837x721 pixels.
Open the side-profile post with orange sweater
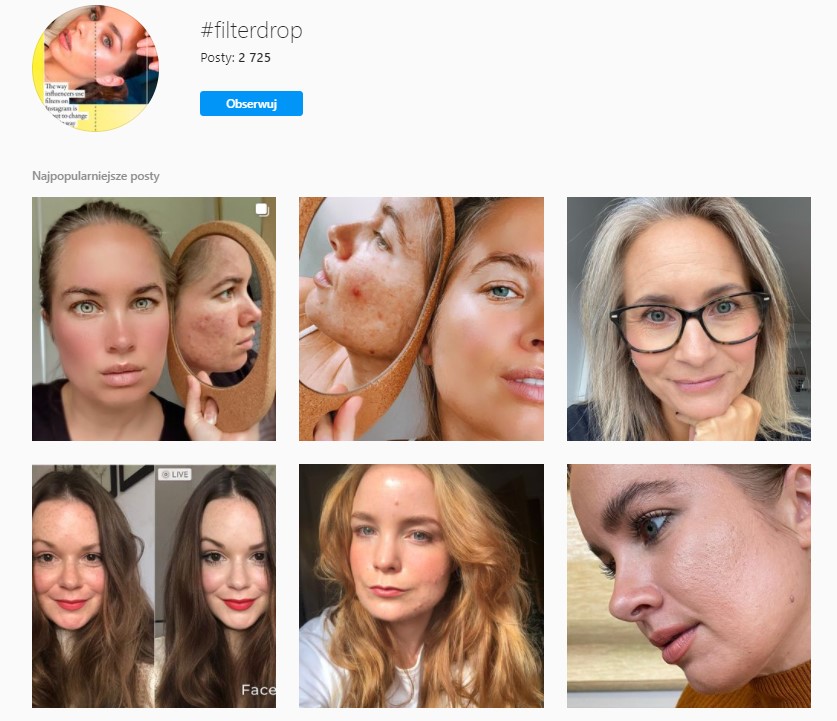coord(689,586)
